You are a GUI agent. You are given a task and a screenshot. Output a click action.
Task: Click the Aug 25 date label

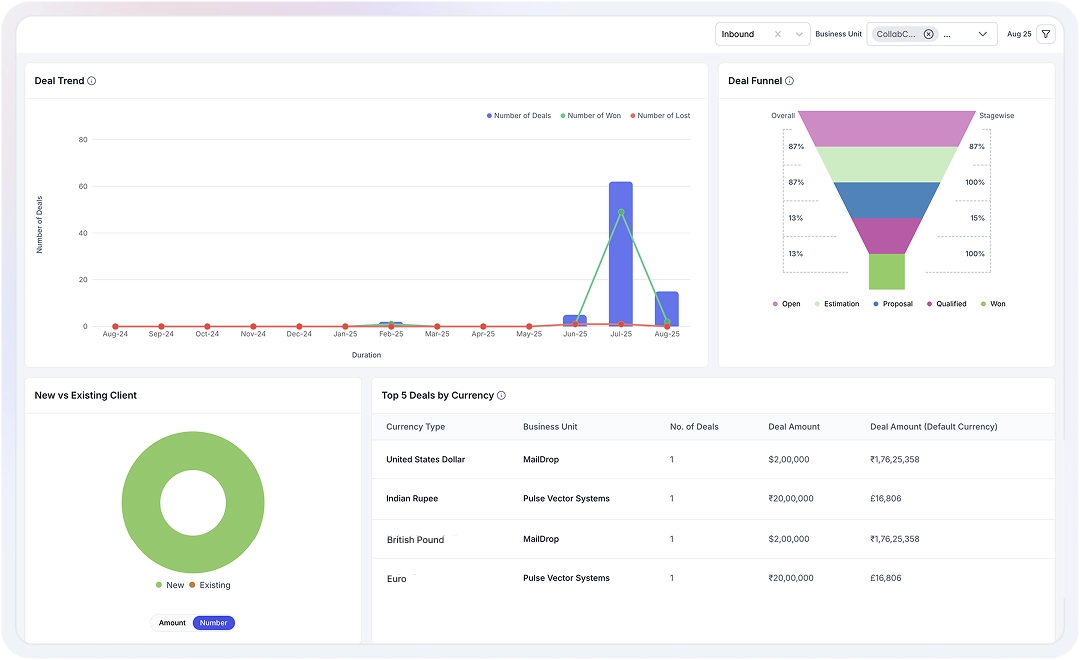[1018, 33]
